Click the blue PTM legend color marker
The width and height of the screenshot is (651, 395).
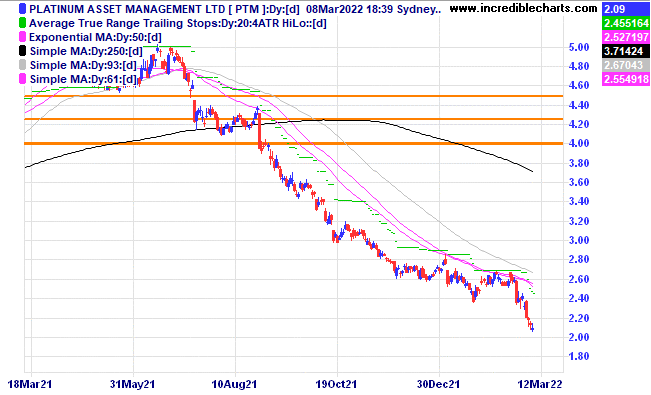22,9
